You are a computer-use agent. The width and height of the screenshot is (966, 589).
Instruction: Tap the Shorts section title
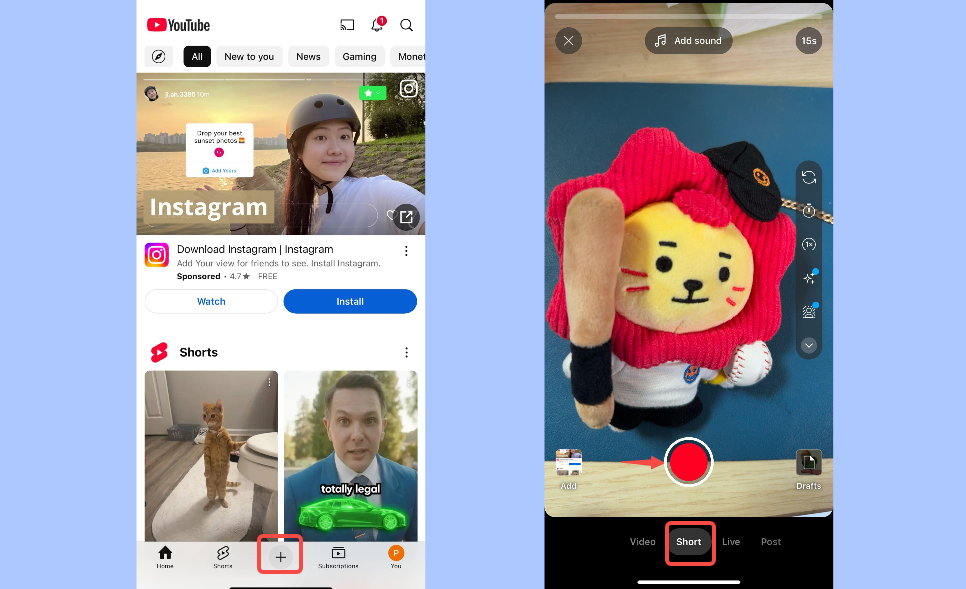click(198, 352)
